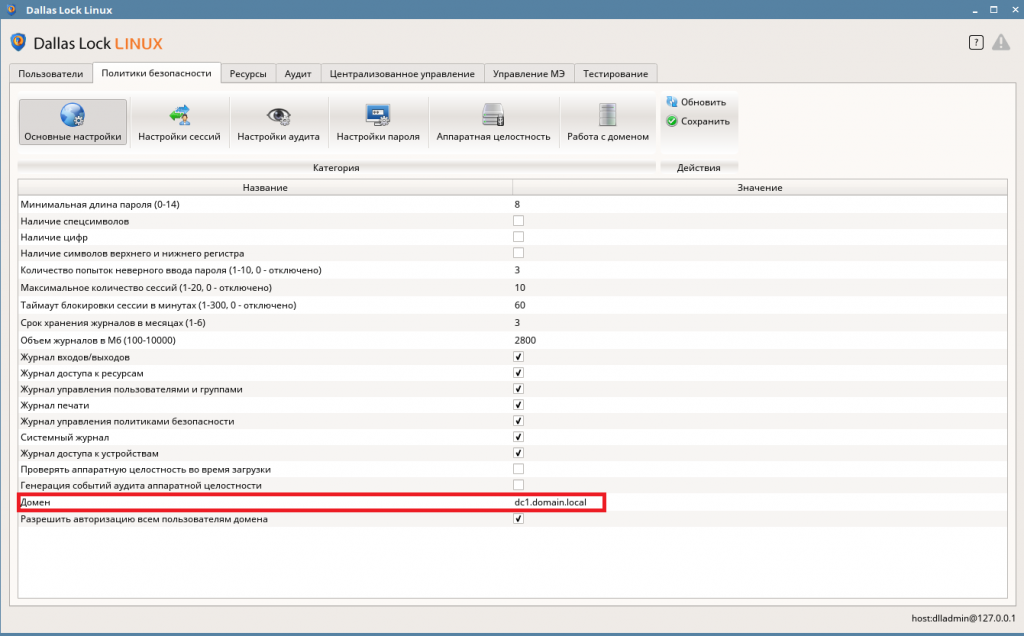Click Объем журналов value 2800
This screenshot has height=636, width=1024.
point(525,340)
